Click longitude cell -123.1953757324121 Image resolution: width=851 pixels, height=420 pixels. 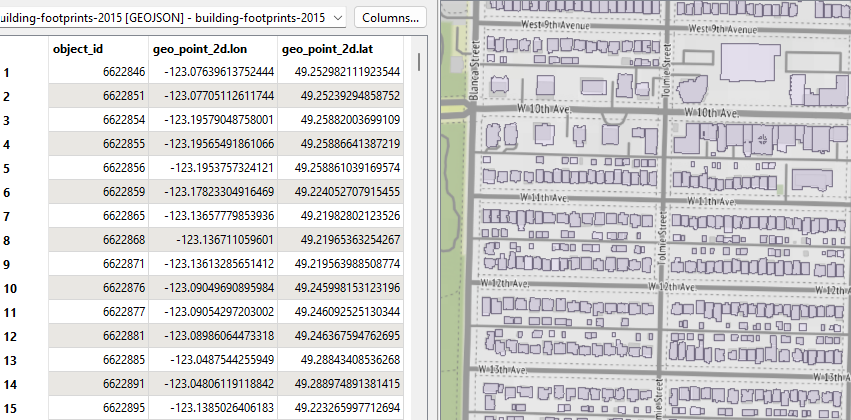click(213, 168)
